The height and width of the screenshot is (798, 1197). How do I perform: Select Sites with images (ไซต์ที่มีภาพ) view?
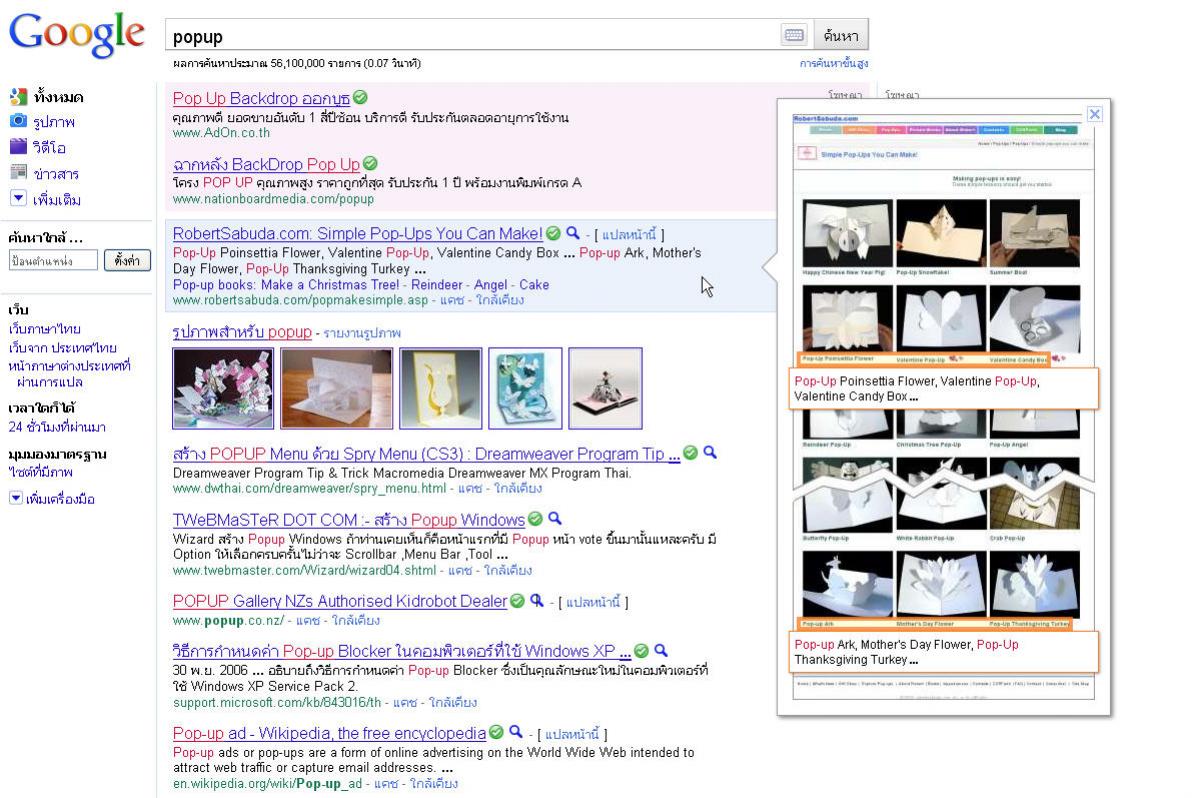tap(40, 472)
